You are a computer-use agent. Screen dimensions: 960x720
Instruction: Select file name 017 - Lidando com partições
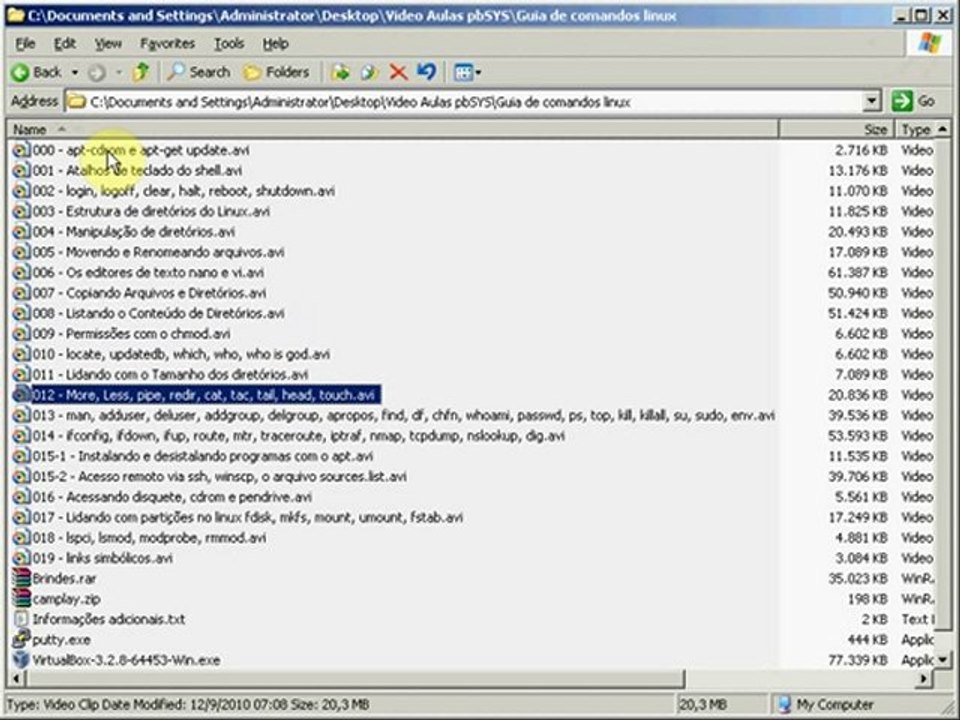[x=247, y=517]
